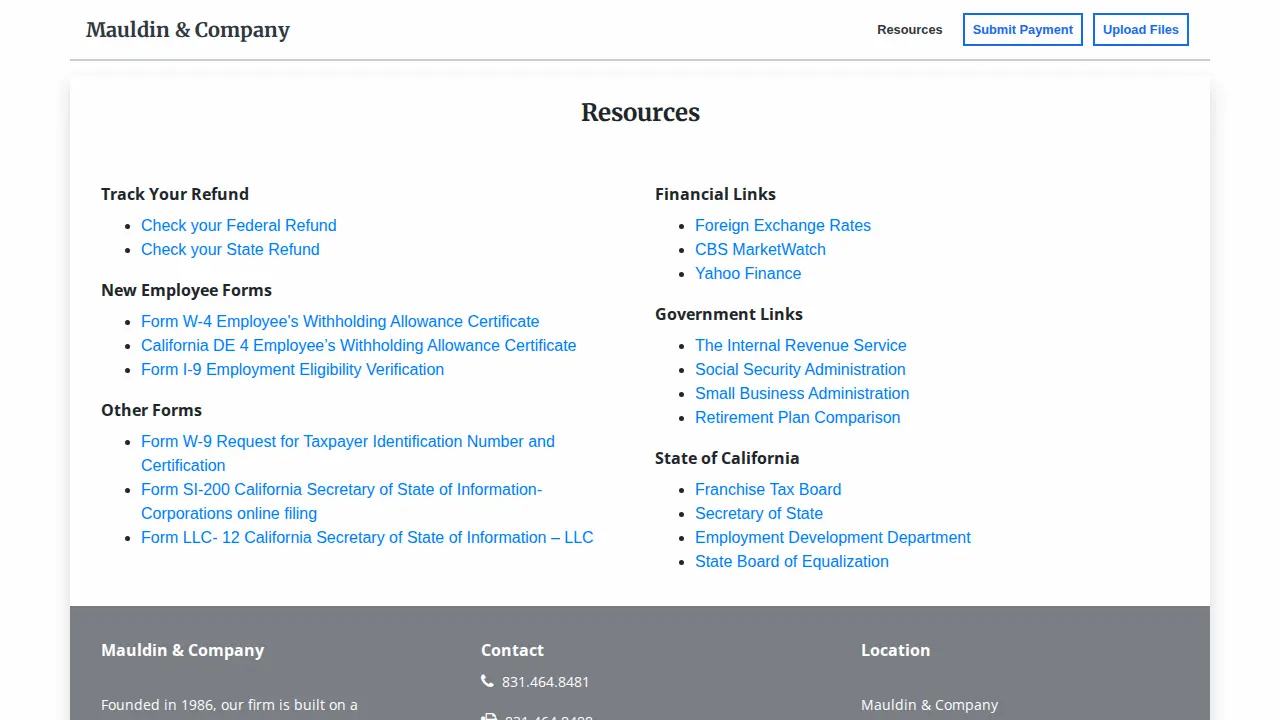Click the phone icon beside 831.464.8481
Screen dimensions: 1280x720
point(487,681)
